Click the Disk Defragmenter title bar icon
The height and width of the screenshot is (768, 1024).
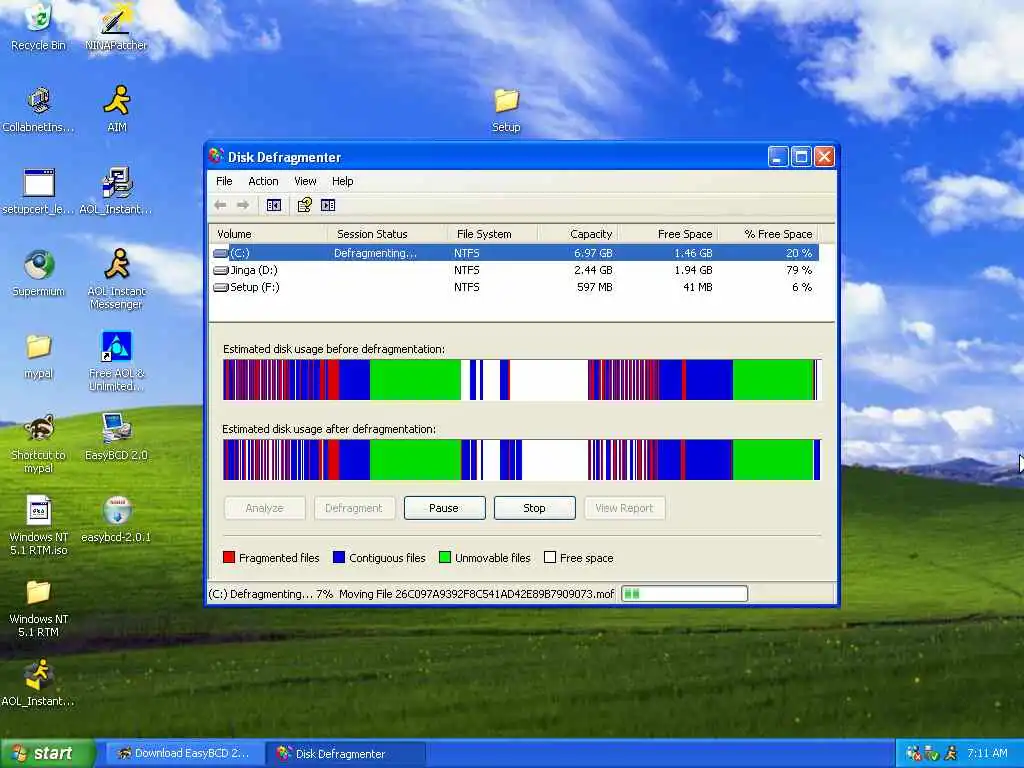(216, 156)
